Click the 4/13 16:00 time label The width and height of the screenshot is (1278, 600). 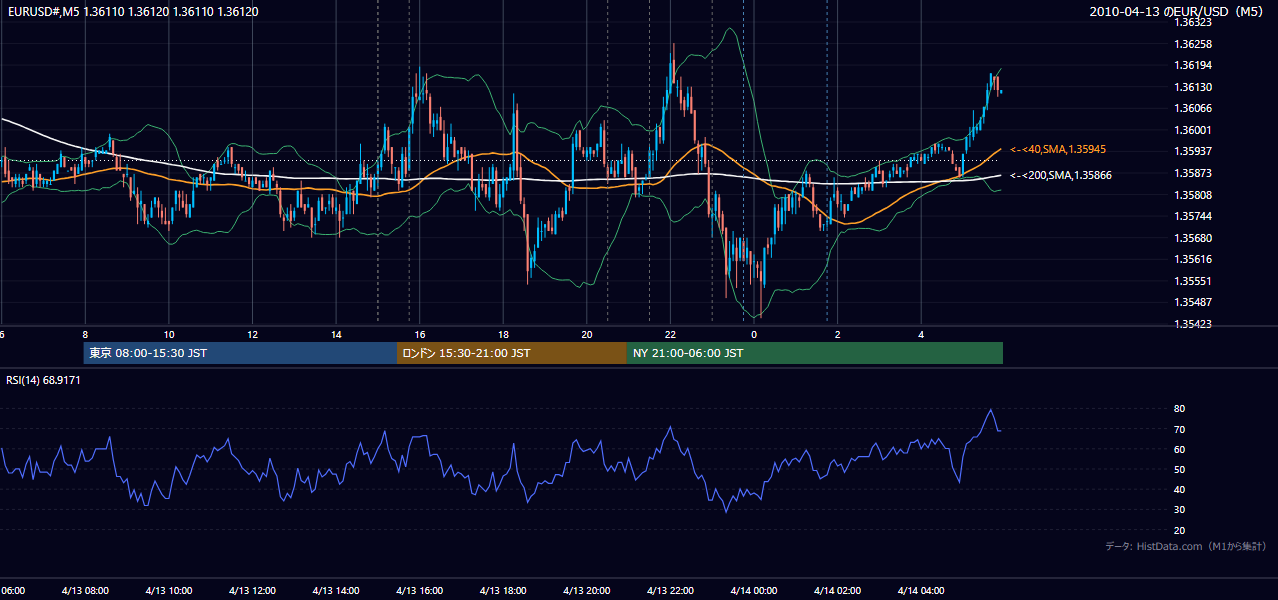tap(419, 590)
